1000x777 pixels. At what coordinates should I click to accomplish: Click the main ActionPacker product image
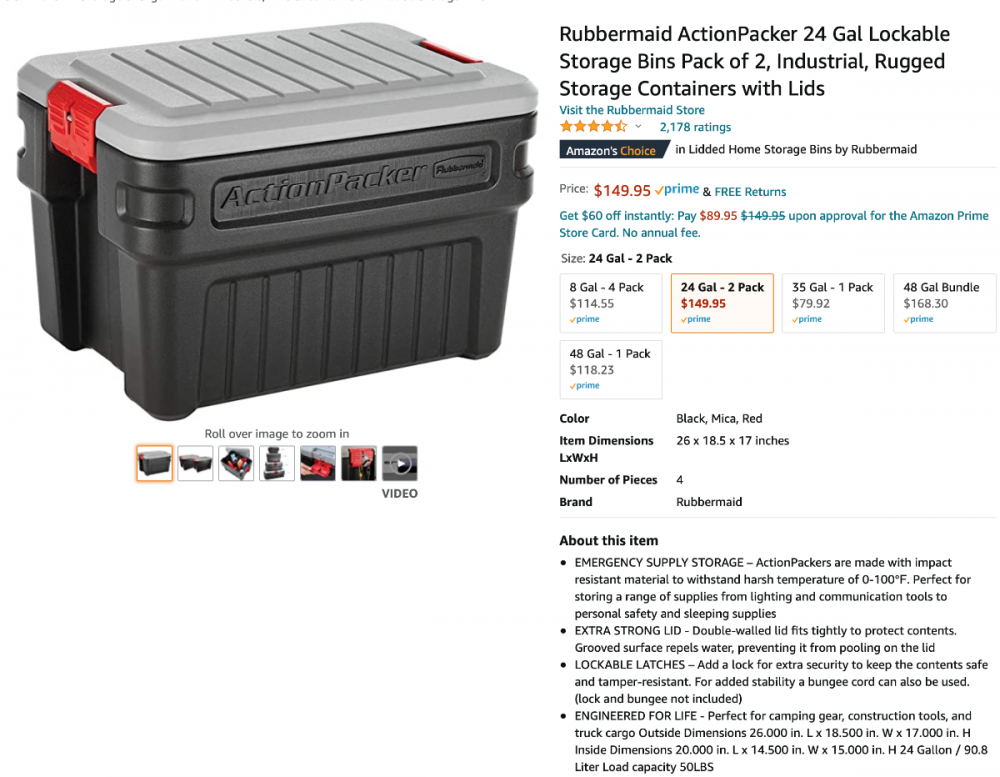[277, 221]
